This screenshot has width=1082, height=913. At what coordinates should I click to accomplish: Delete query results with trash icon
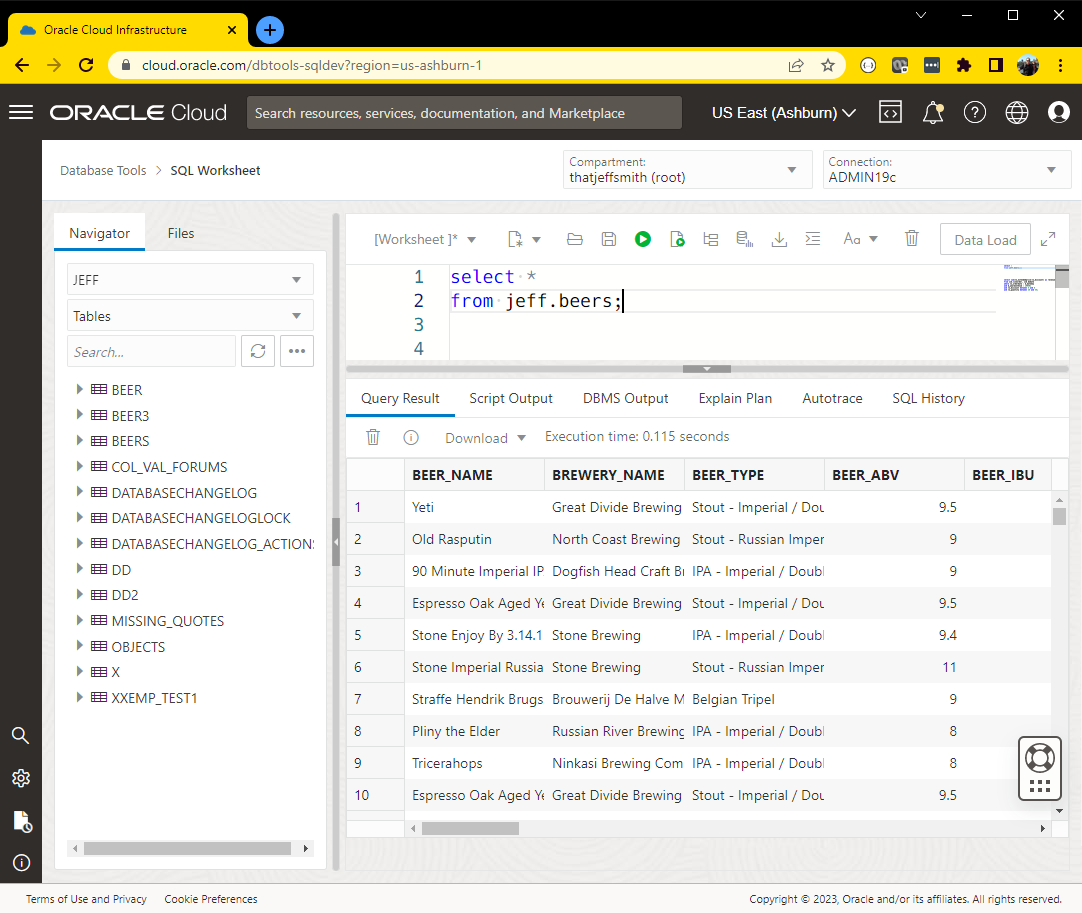point(373,438)
